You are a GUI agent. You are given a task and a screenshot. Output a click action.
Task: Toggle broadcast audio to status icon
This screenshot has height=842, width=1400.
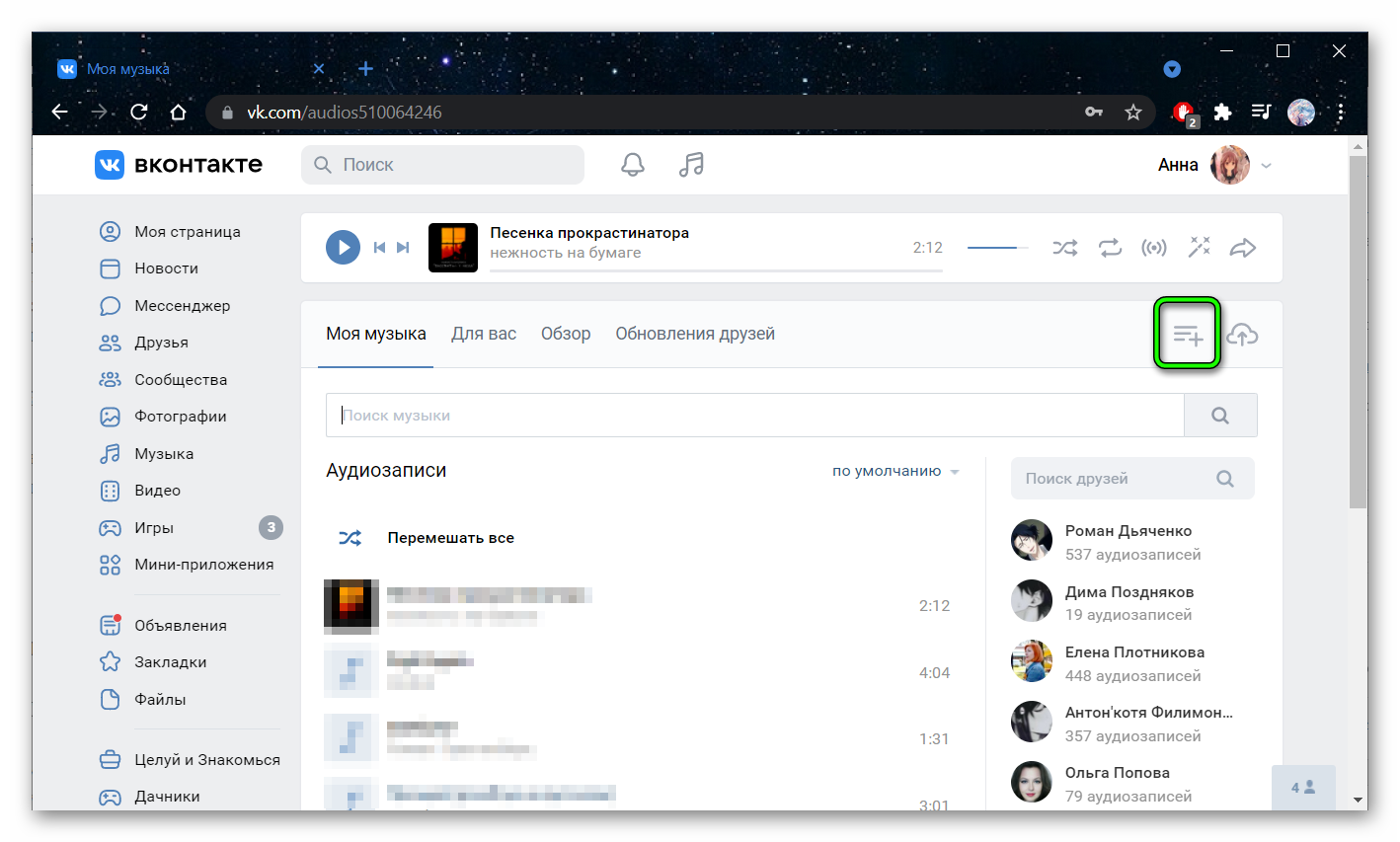pyautogui.click(x=1153, y=248)
